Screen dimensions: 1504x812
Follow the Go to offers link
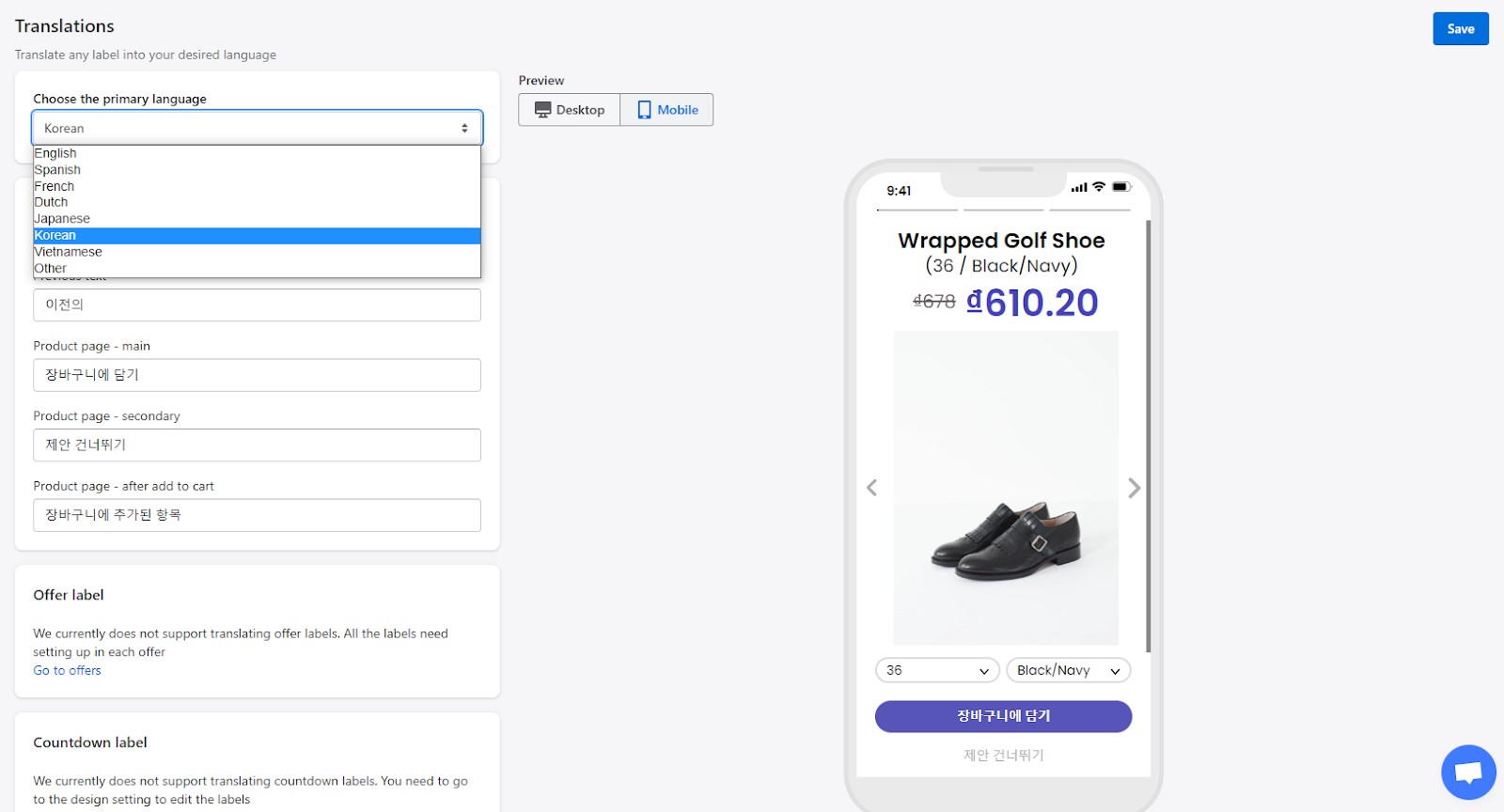click(x=68, y=670)
